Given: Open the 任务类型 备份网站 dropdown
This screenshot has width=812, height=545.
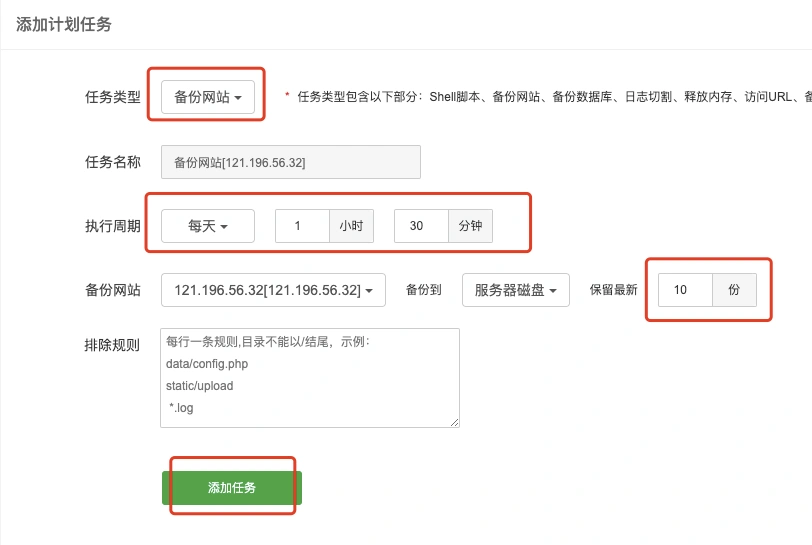Looking at the screenshot, I should point(208,97).
